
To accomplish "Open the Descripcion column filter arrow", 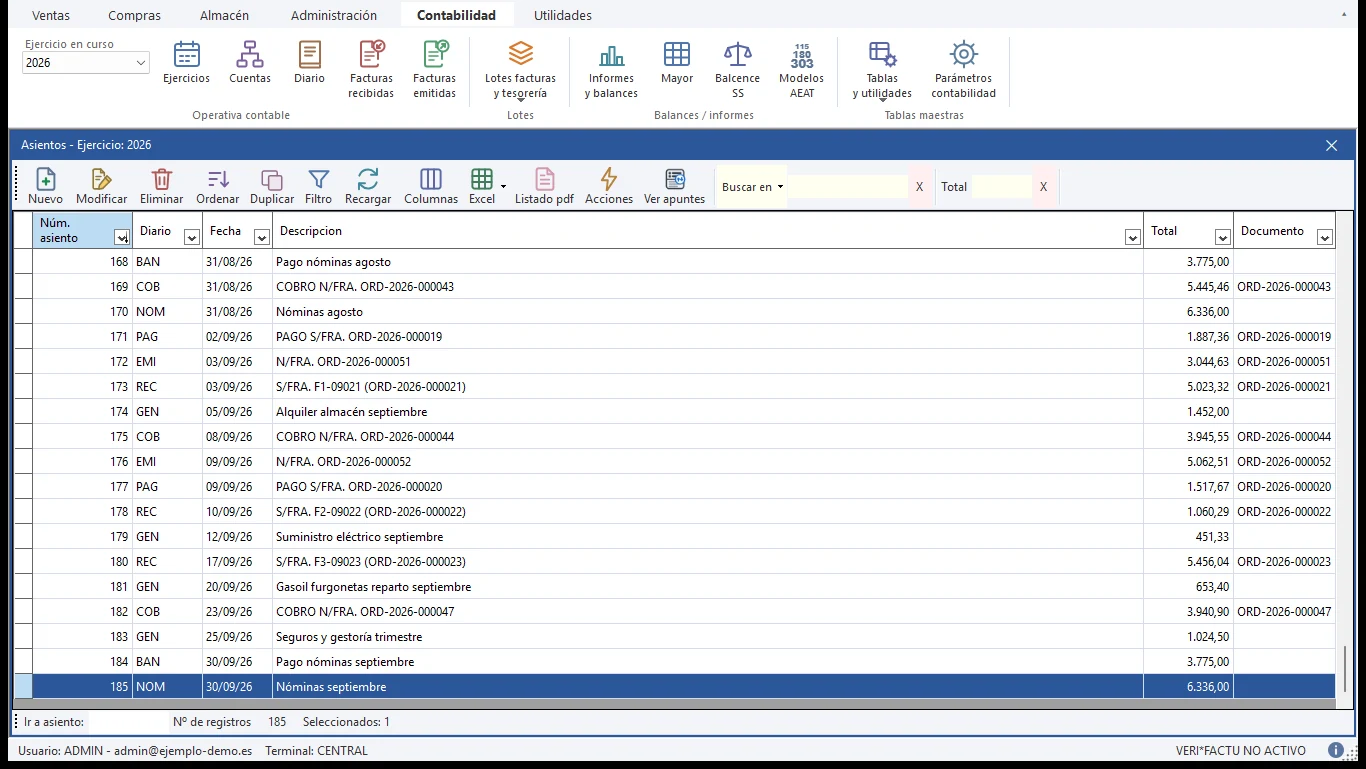I will [x=1133, y=237].
